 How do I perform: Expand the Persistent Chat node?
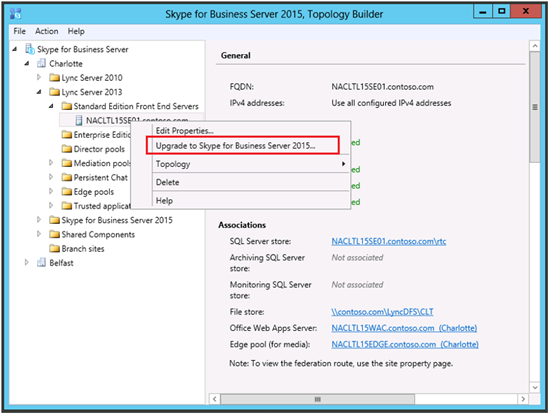tap(51, 177)
